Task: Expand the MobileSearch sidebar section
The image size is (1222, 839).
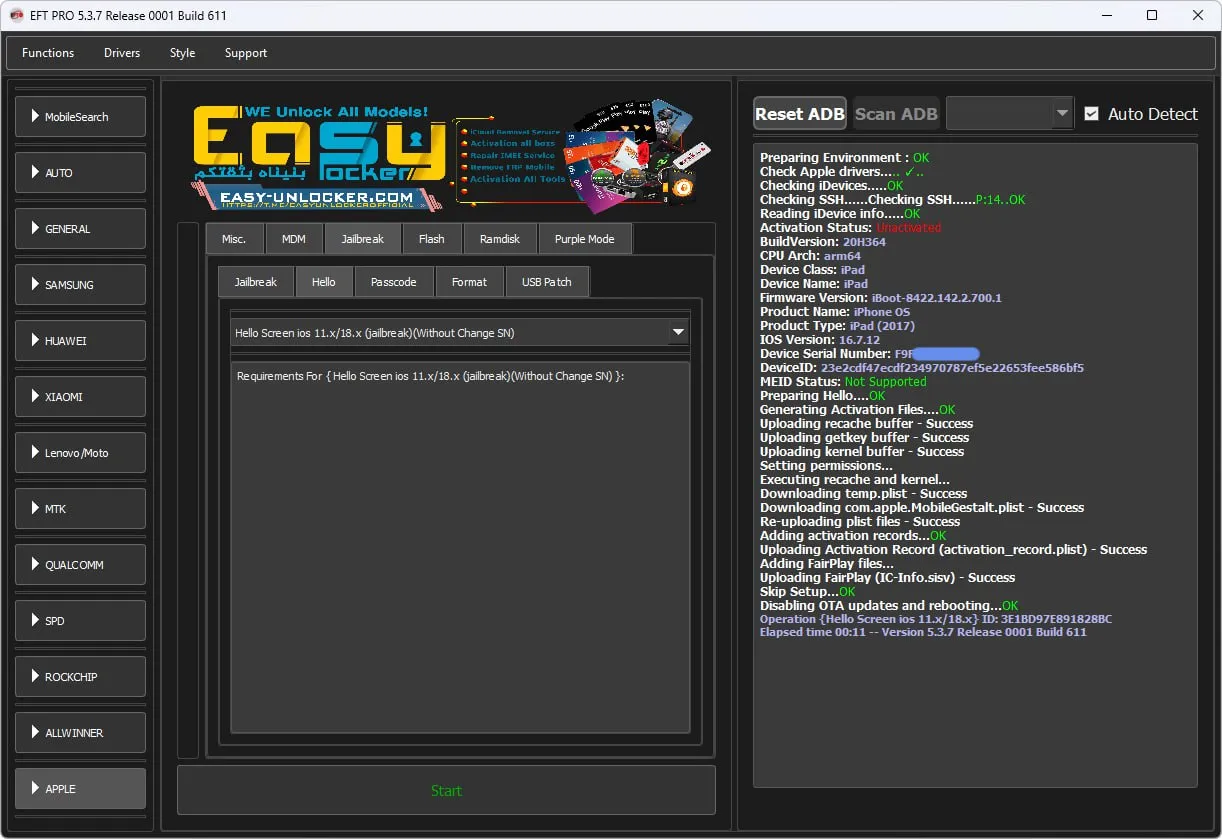Action: 80,117
